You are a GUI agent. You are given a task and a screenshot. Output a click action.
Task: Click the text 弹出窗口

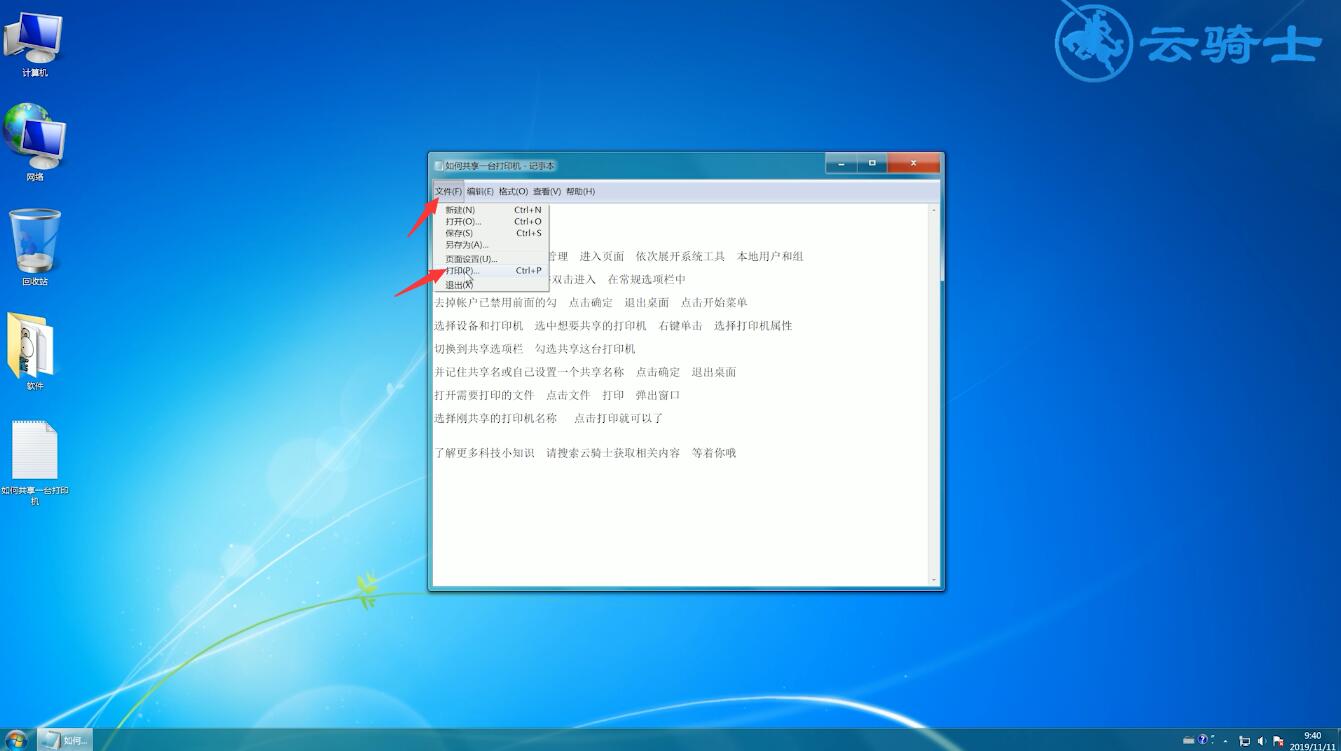[x=658, y=395]
